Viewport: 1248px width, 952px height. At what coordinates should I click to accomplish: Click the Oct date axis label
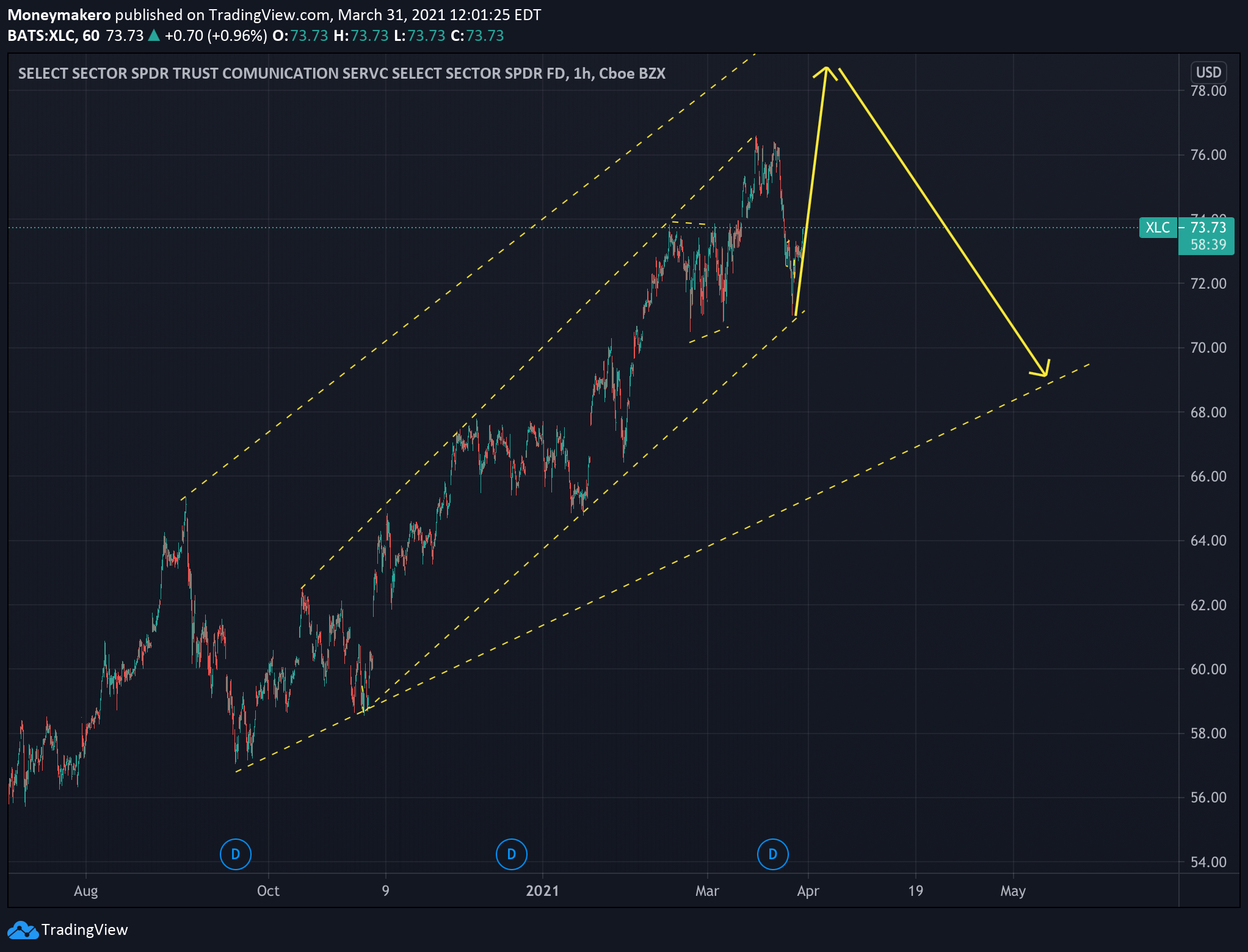pyautogui.click(x=268, y=891)
